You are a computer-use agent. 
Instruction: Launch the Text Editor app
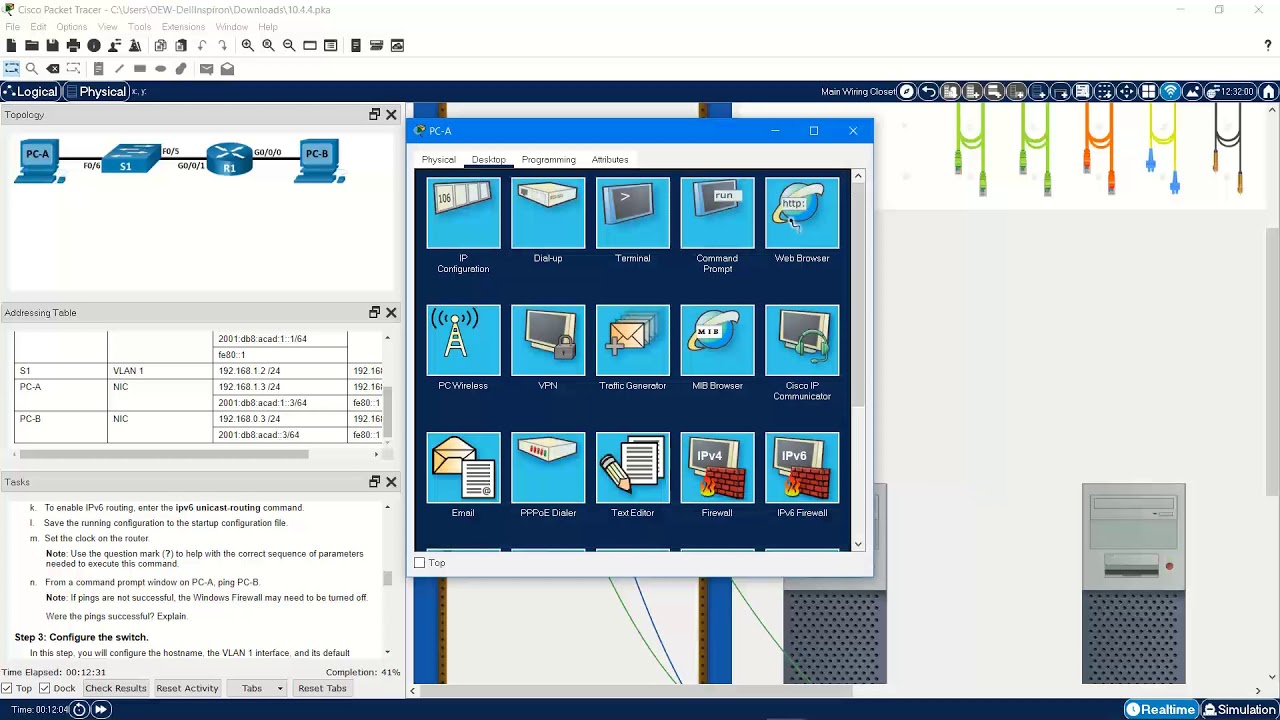coord(633,468)
